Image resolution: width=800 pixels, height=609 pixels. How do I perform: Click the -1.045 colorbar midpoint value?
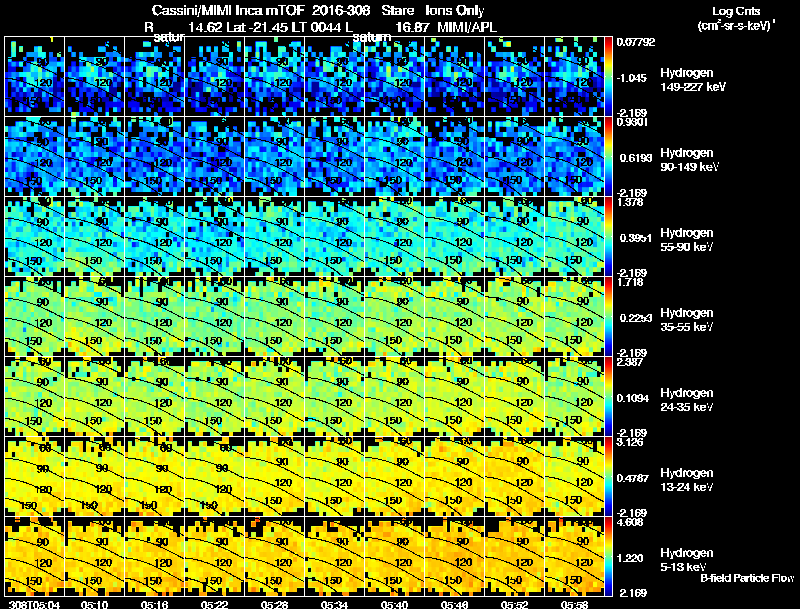coord(632,78)
